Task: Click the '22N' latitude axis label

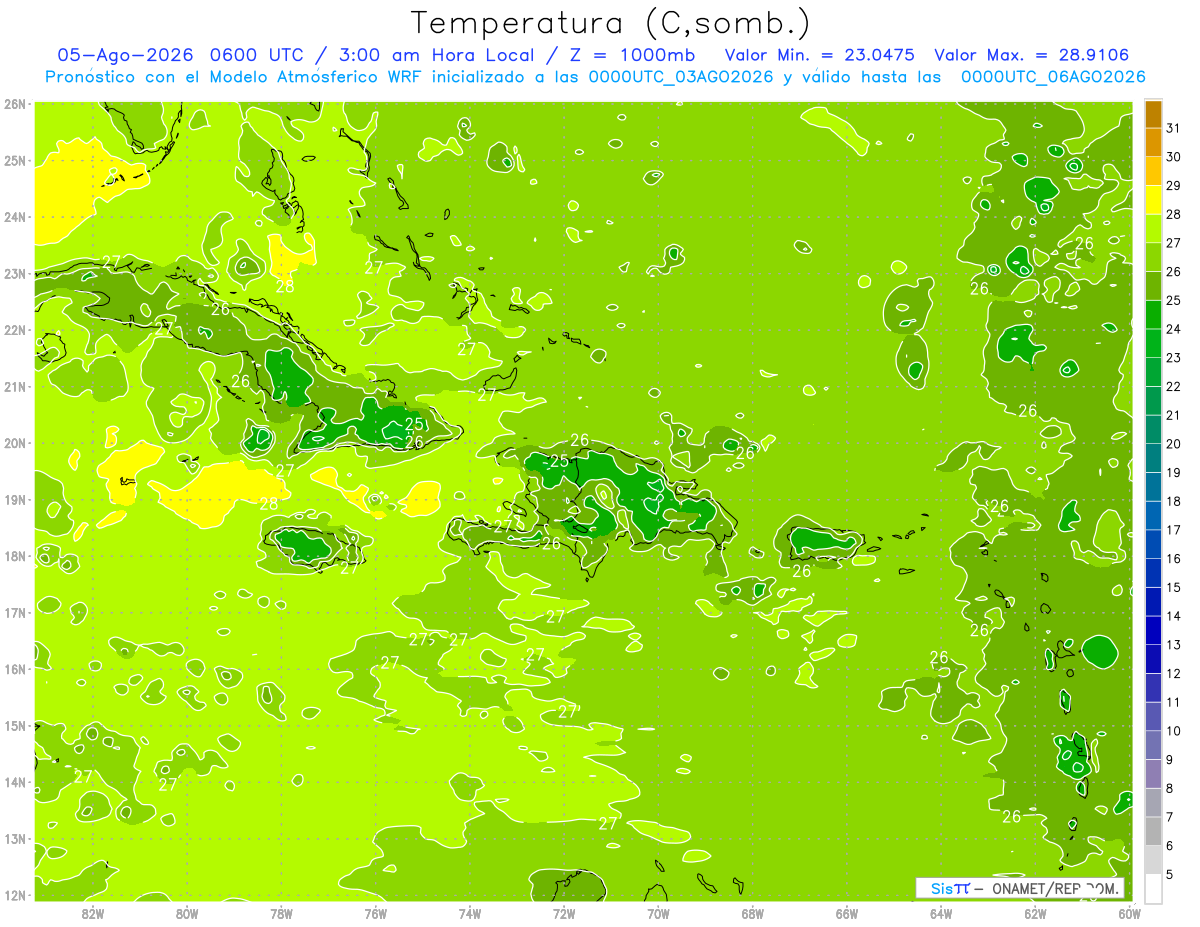Action: click(14, 330)
